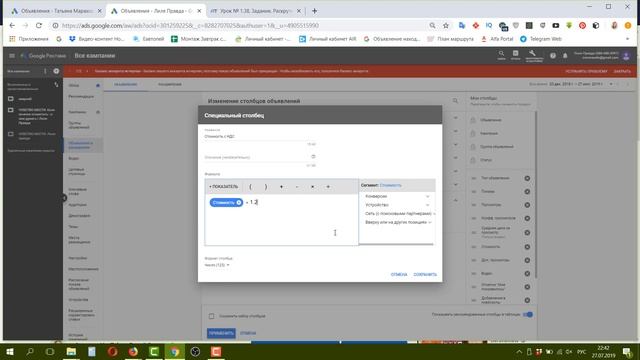Remove the «Тип объявления» column with its x

point(527,178)
